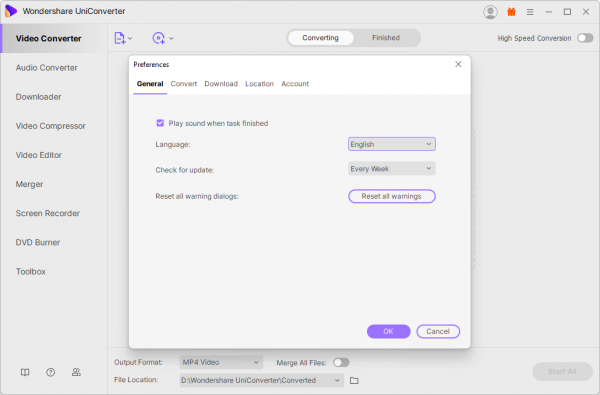Switch to the Account tab

(295, 83)
